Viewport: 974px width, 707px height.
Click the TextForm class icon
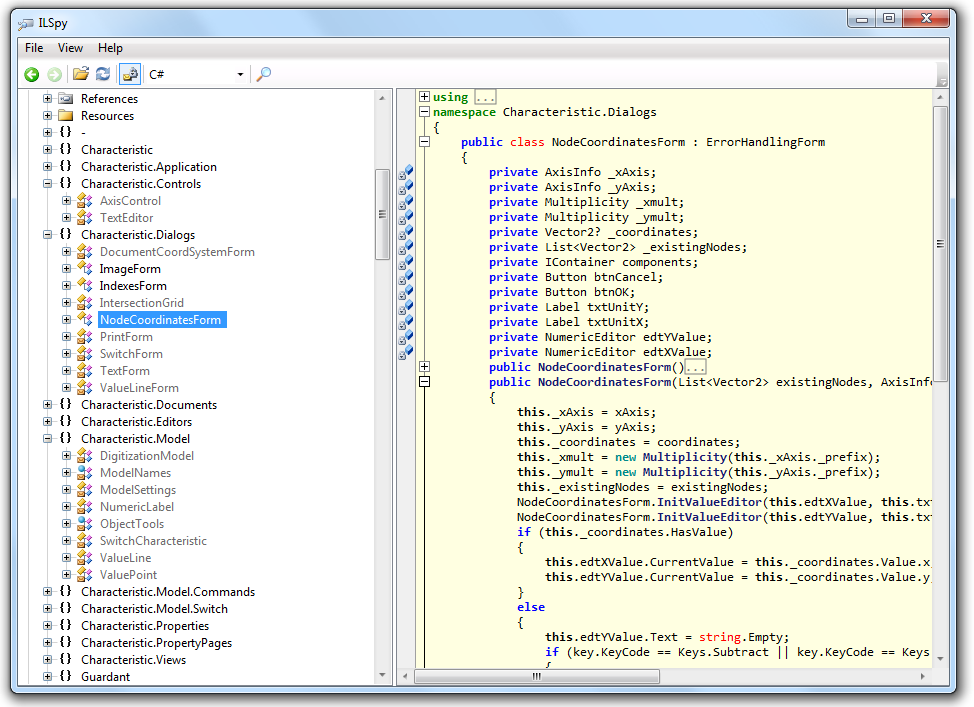pyautogui.click(x=85, y=370)
